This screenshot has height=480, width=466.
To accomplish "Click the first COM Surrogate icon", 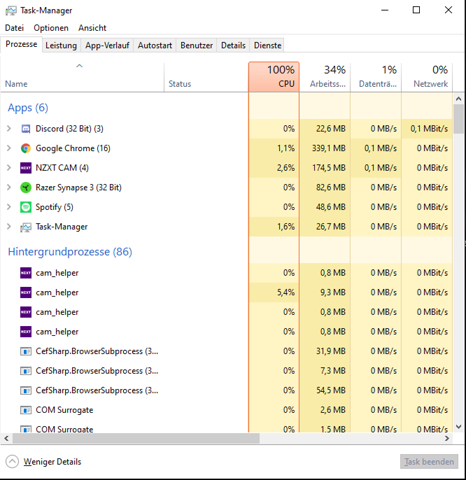I will (x=26, y=410).
